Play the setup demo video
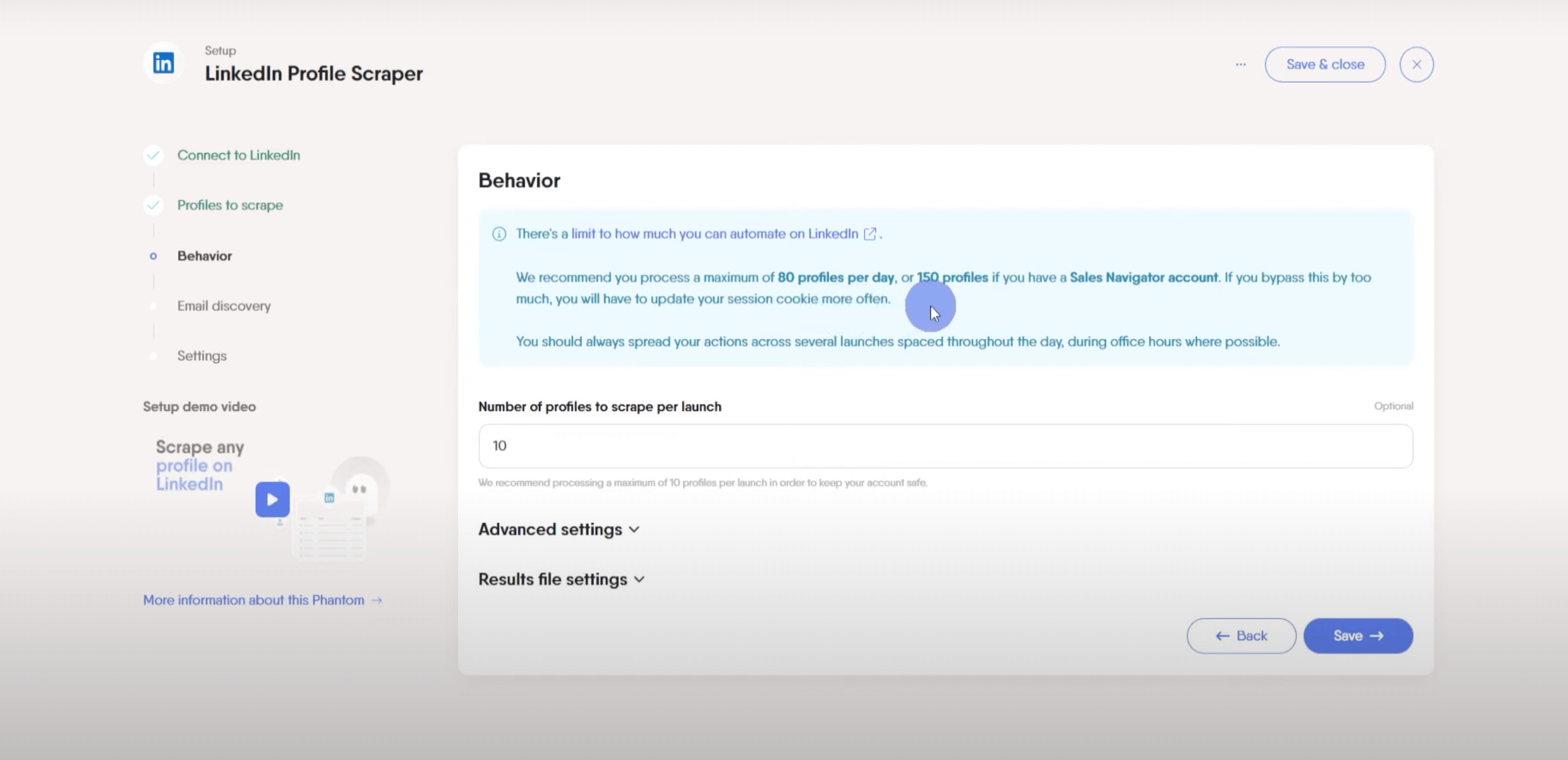The image size is (1568, 760). click(272, 500)
